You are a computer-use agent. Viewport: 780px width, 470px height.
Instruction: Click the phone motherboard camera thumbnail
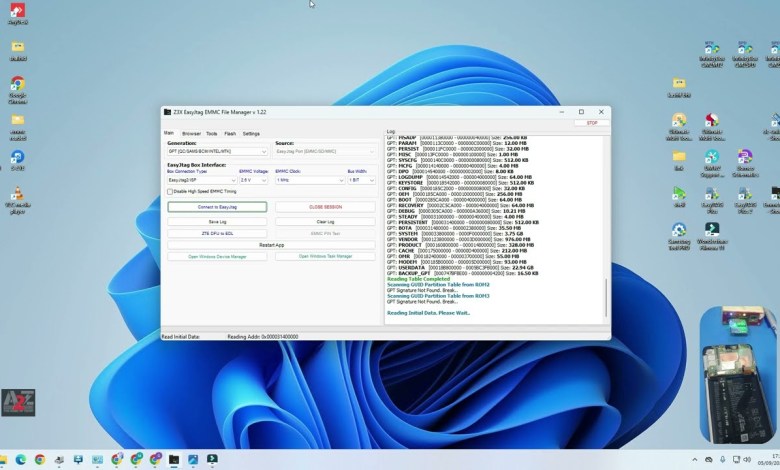738,375
